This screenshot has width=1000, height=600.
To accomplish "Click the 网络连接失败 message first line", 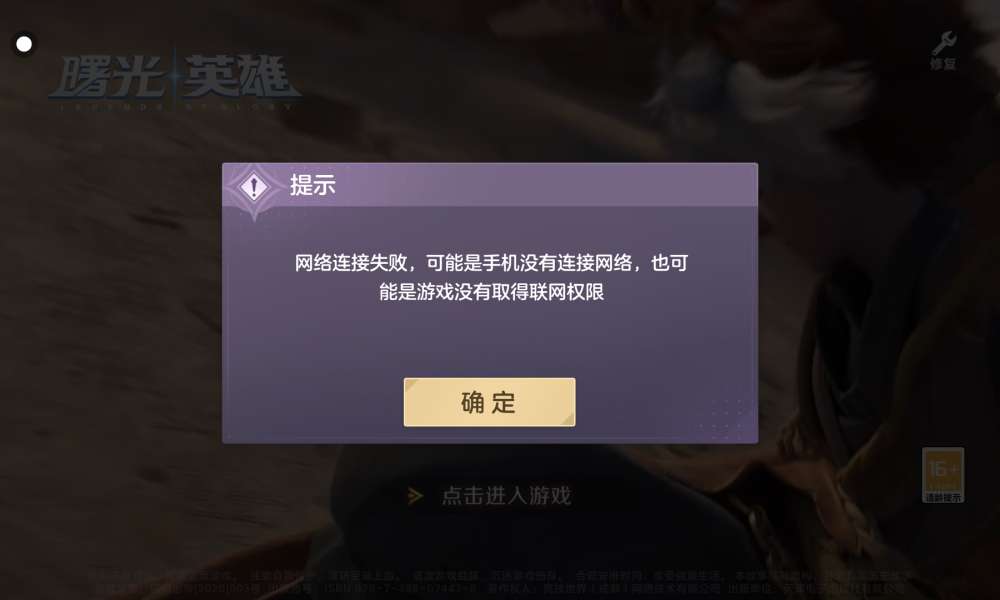I will [x=491, y=263].
